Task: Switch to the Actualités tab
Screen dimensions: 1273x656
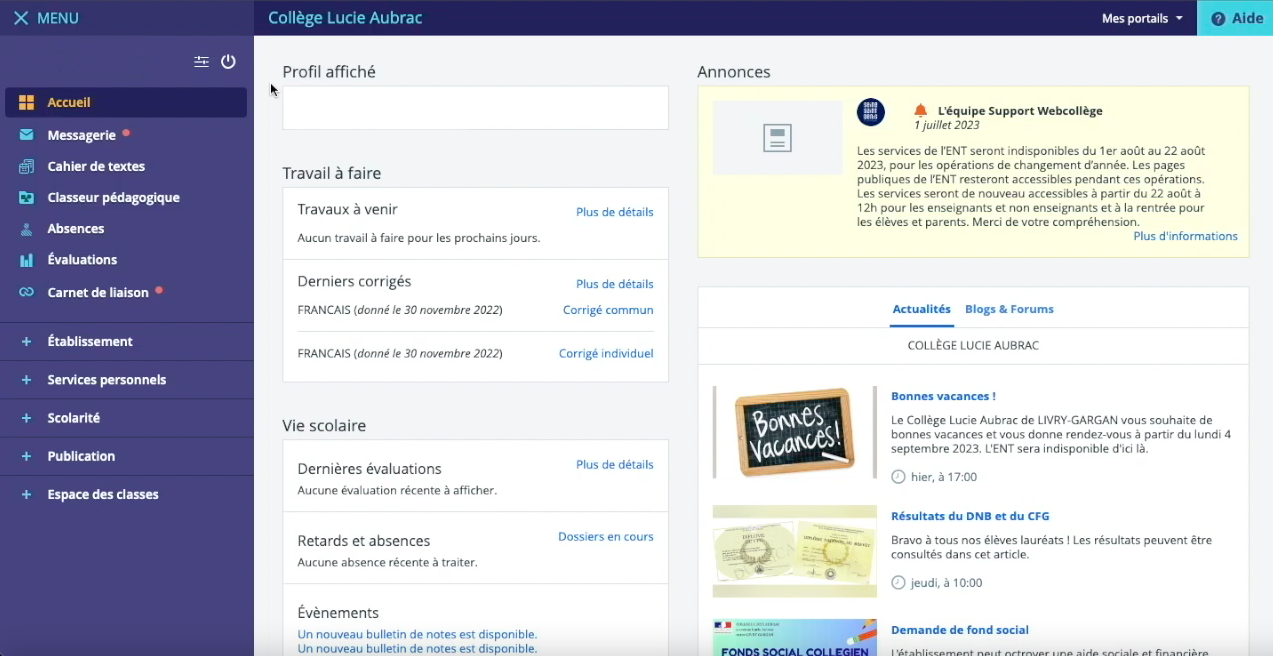Action: point(921,309)
